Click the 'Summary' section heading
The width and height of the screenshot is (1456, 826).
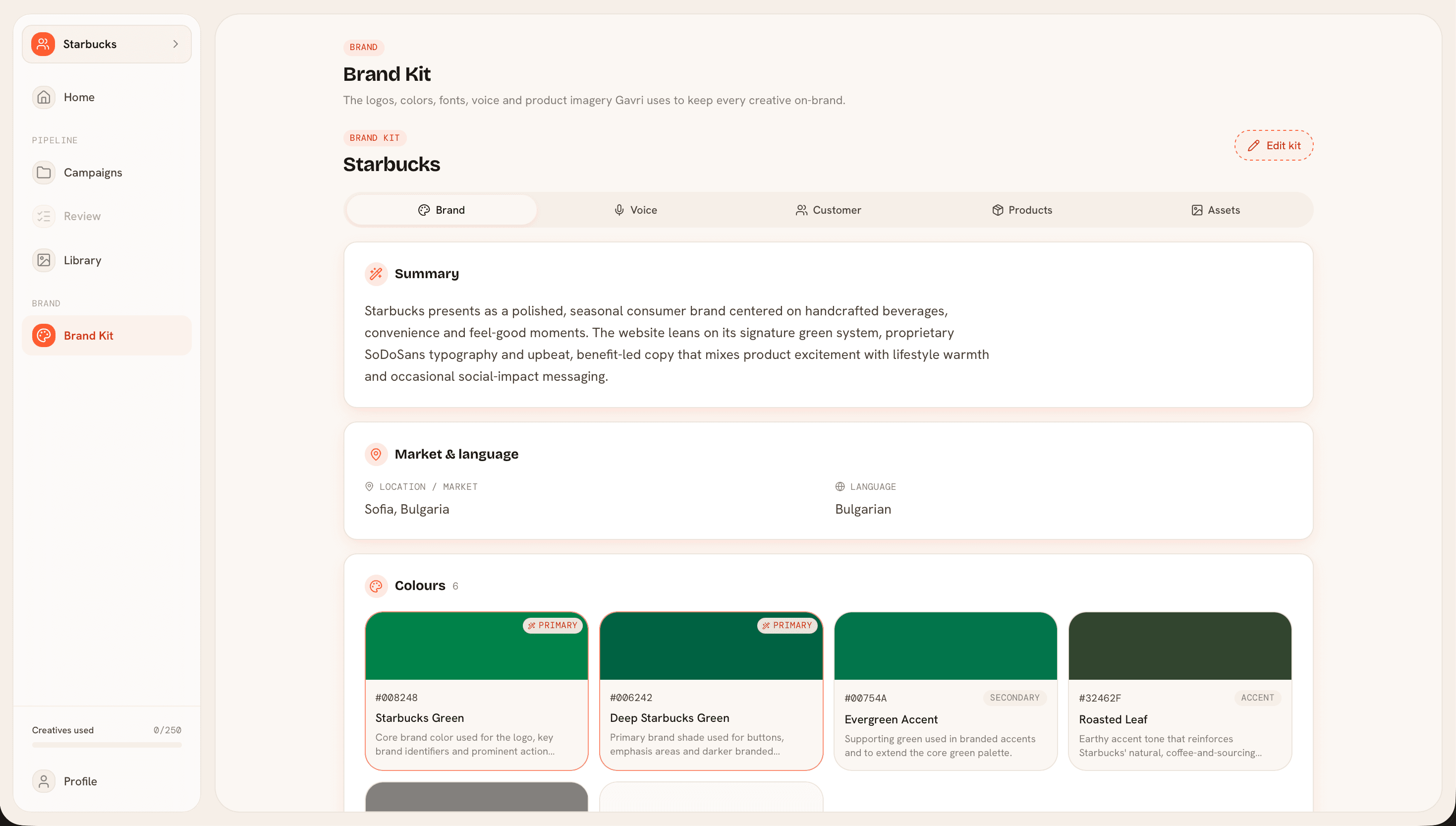pyautogui.click(x=426, y=274)
